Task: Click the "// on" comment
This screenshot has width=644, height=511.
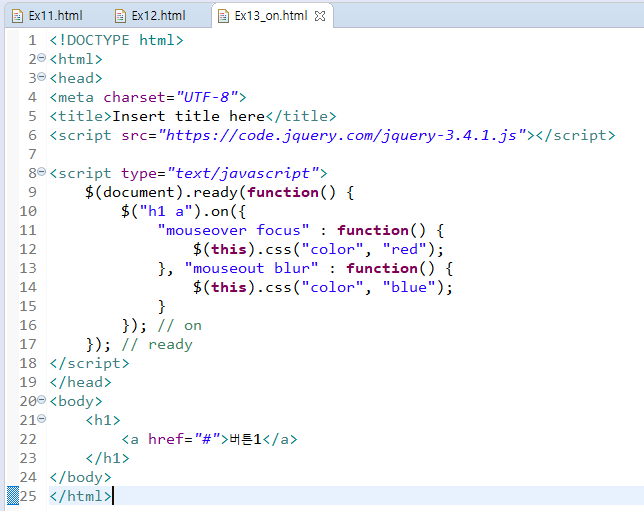Action: click(x=179, y=326)
